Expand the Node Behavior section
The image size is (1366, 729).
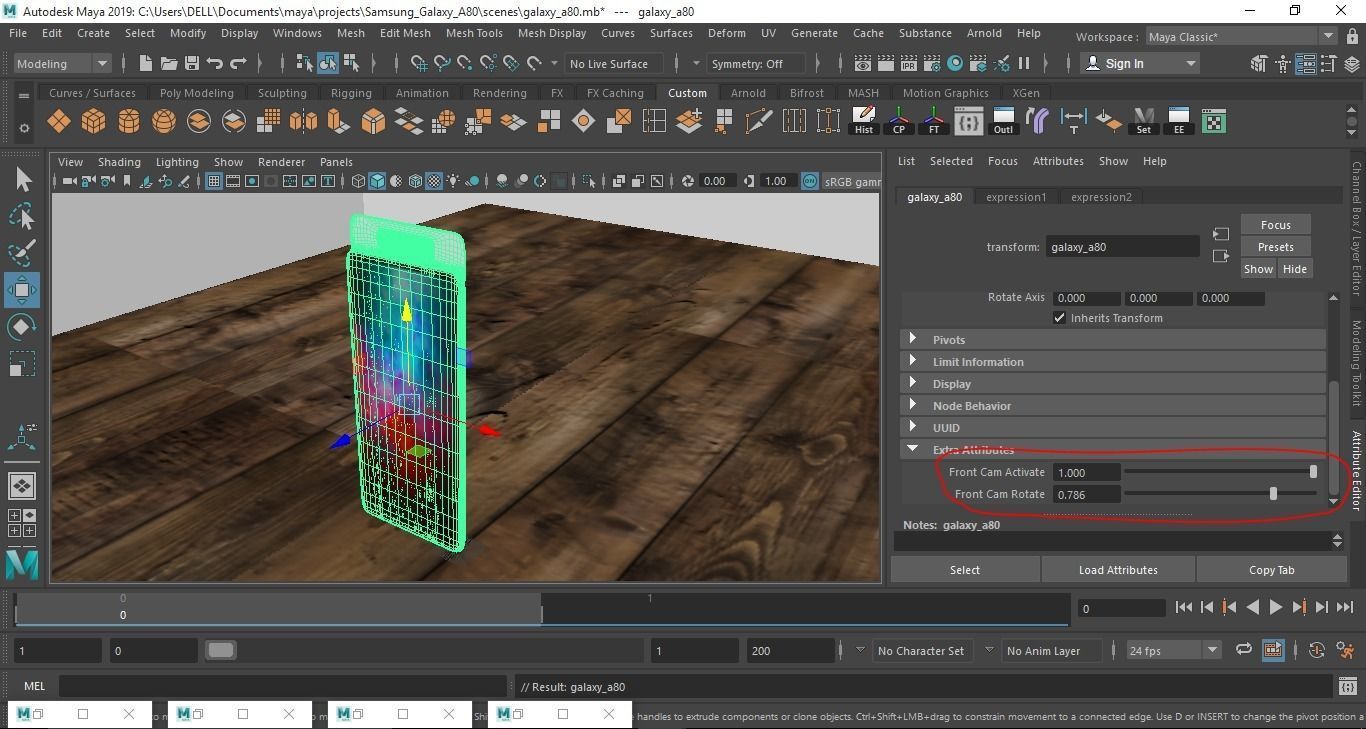pos(1113,406)
